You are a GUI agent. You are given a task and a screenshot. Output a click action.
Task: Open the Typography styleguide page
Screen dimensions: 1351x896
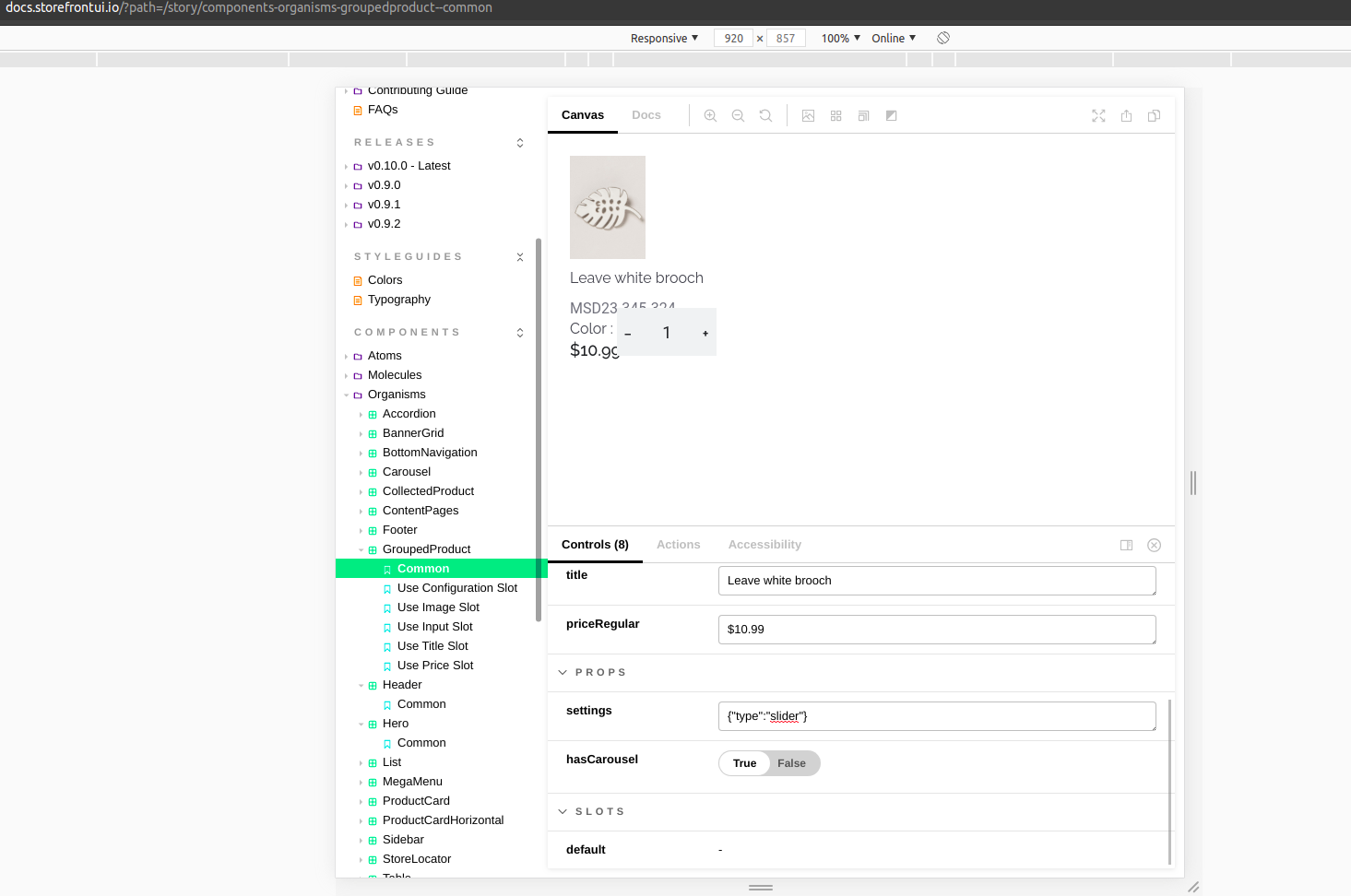[399, 300]
